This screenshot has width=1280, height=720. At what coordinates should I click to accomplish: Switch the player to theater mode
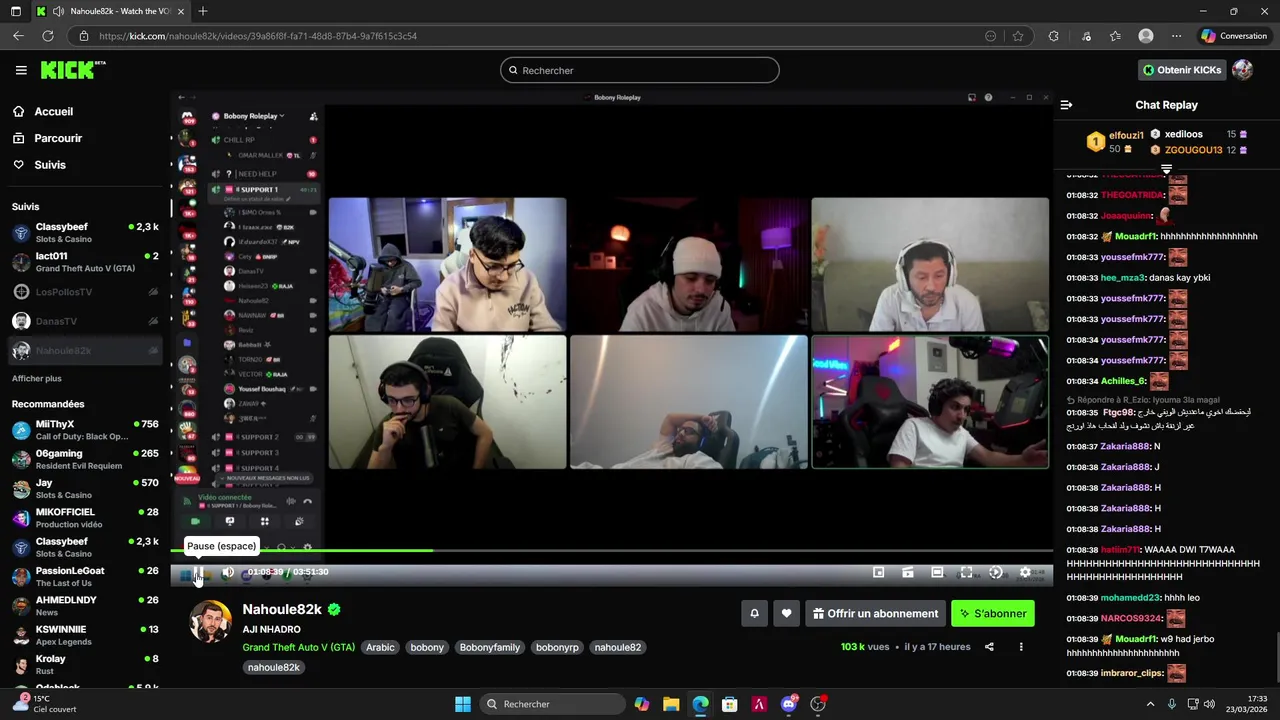937,573
